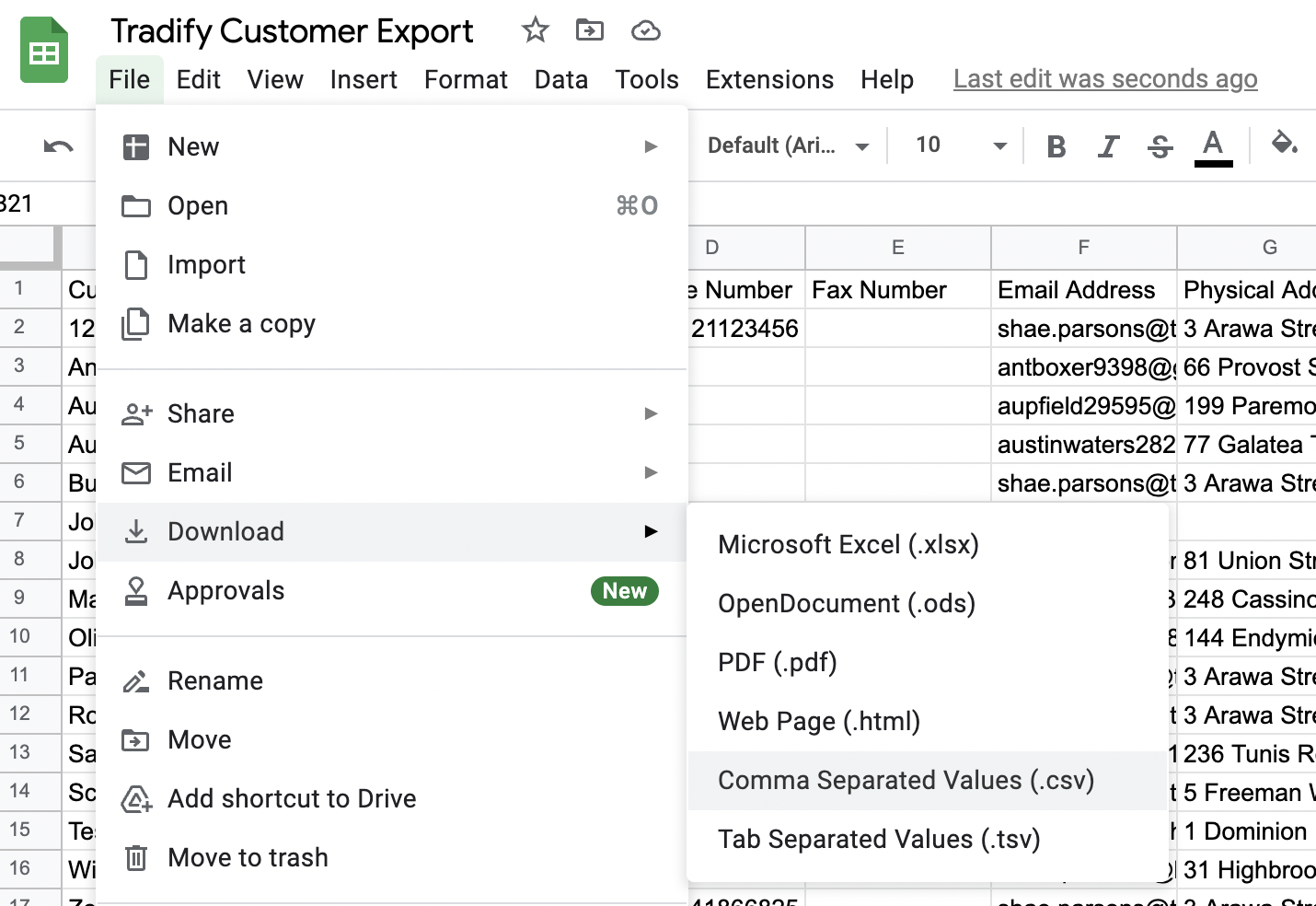Click the Open folder icon in menu
Viewport: 1316px width, 906px height.
click(136, 206)
